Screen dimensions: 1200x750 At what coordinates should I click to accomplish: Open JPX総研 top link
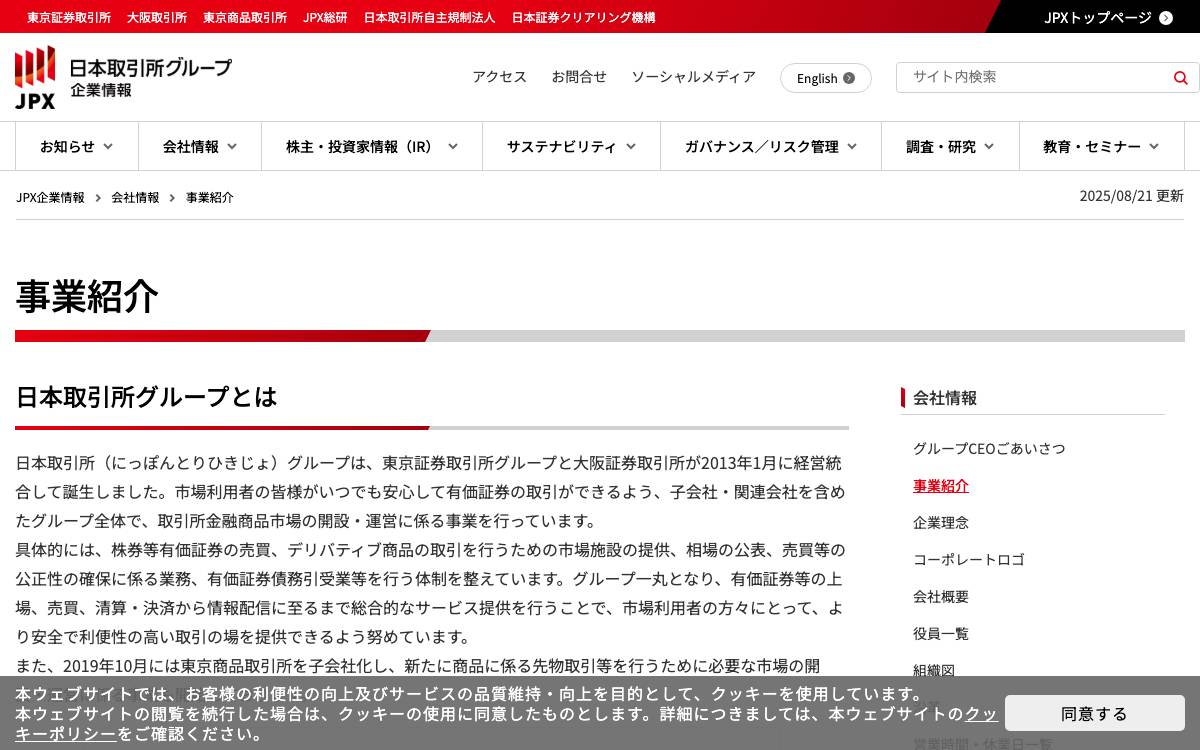325,18
